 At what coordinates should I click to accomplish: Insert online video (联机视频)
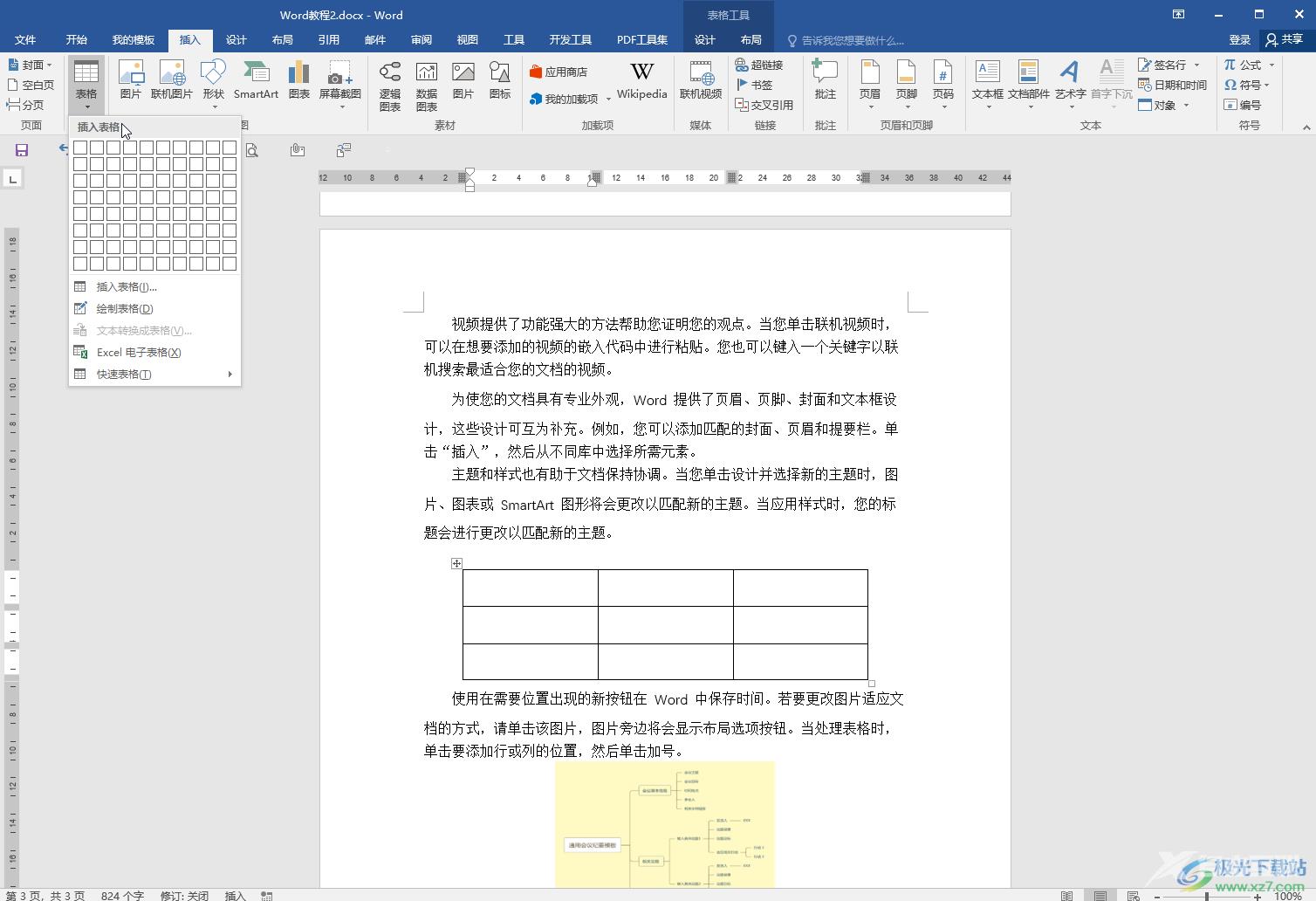click(x=701, y=80)
